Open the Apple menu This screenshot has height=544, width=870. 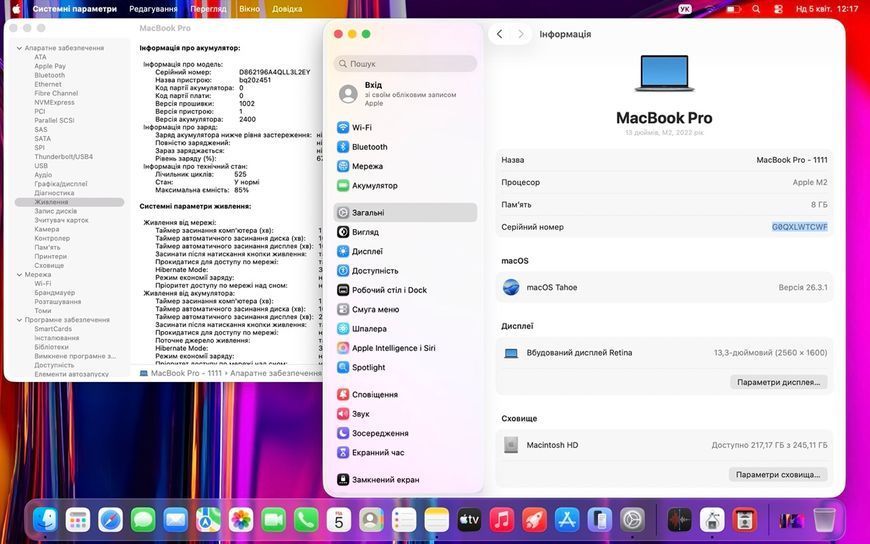[16, 9]
